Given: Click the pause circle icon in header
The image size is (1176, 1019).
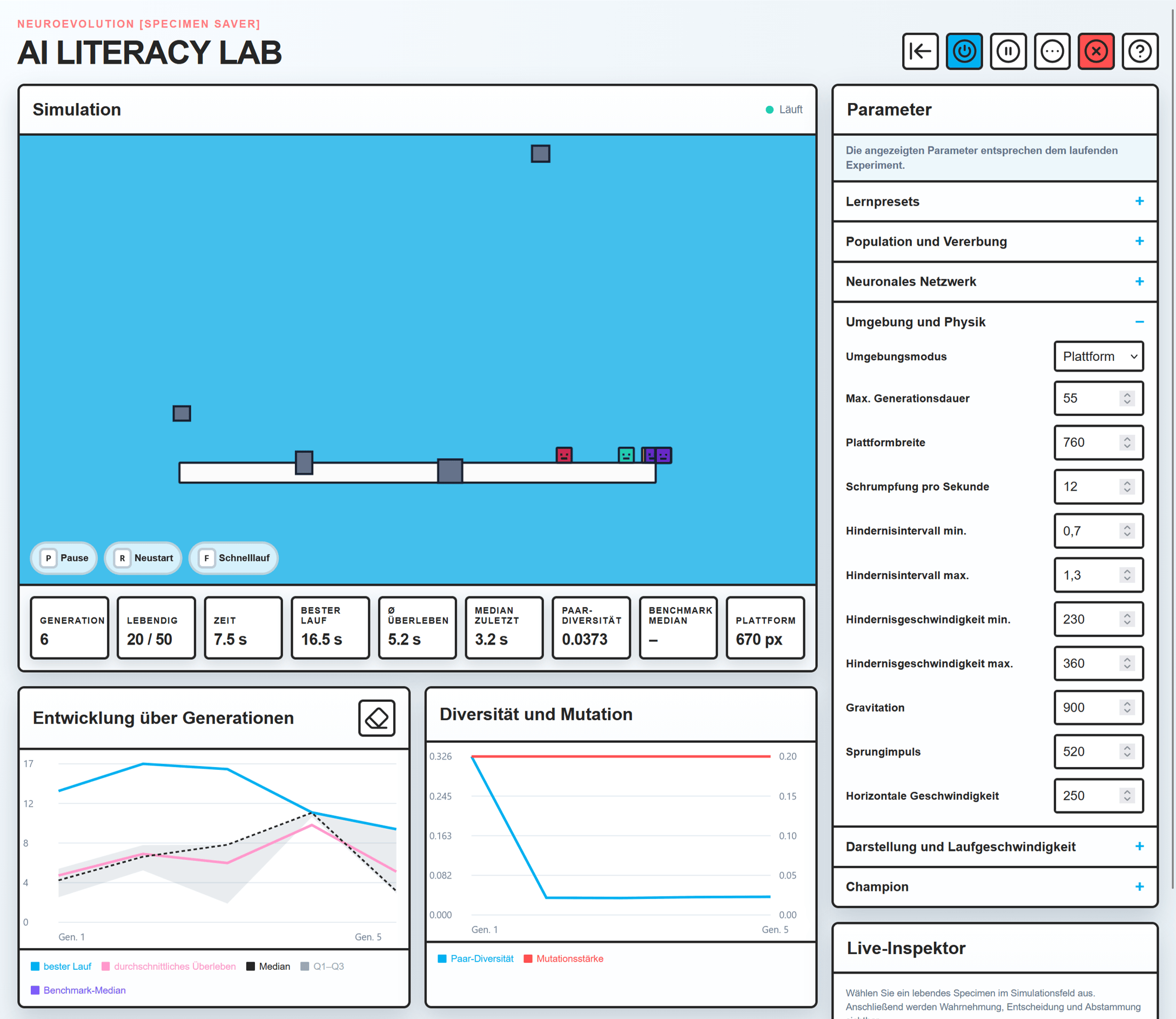Looking at the screenshot, I should (x=1008, y=51).
